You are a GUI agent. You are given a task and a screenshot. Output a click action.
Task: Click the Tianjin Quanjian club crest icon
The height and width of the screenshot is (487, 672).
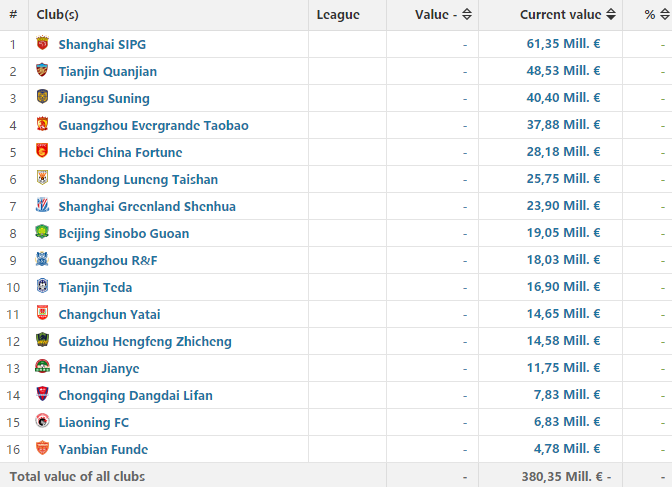point(41,71)
